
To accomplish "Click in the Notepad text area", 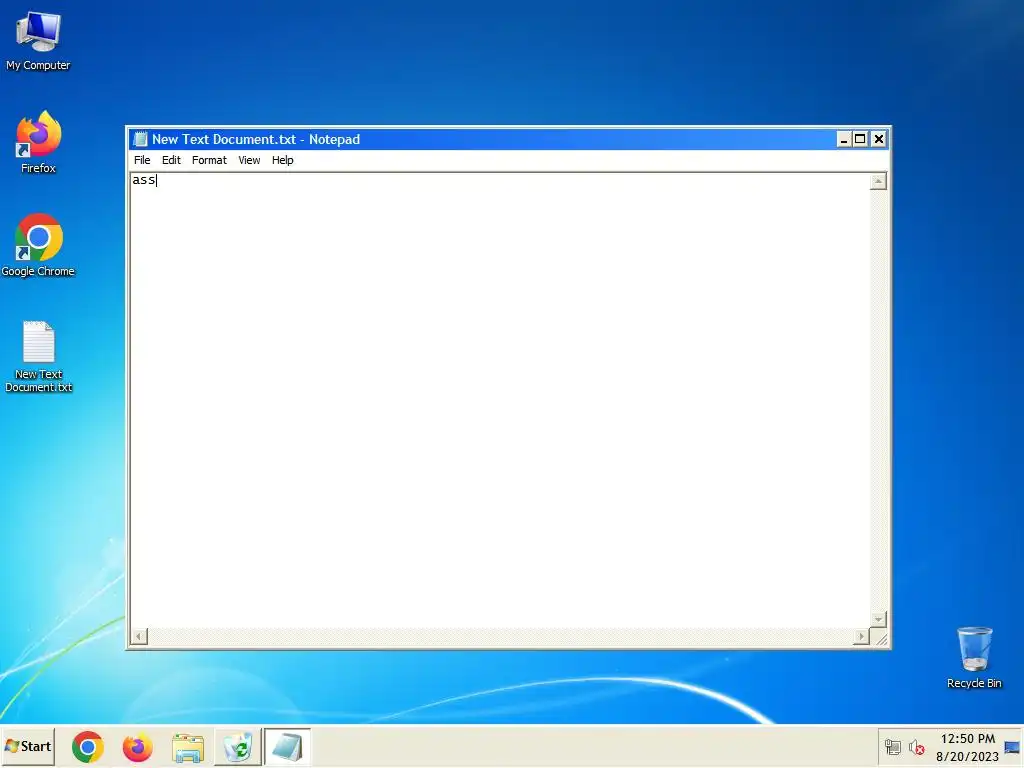I will (500, 400).
